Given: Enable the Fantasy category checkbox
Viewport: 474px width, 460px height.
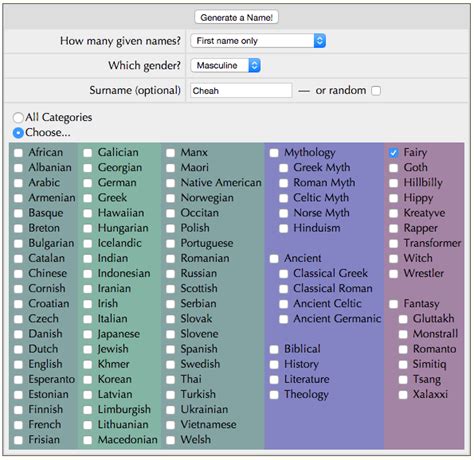Looking at the screenshot, I should point(394,304).
